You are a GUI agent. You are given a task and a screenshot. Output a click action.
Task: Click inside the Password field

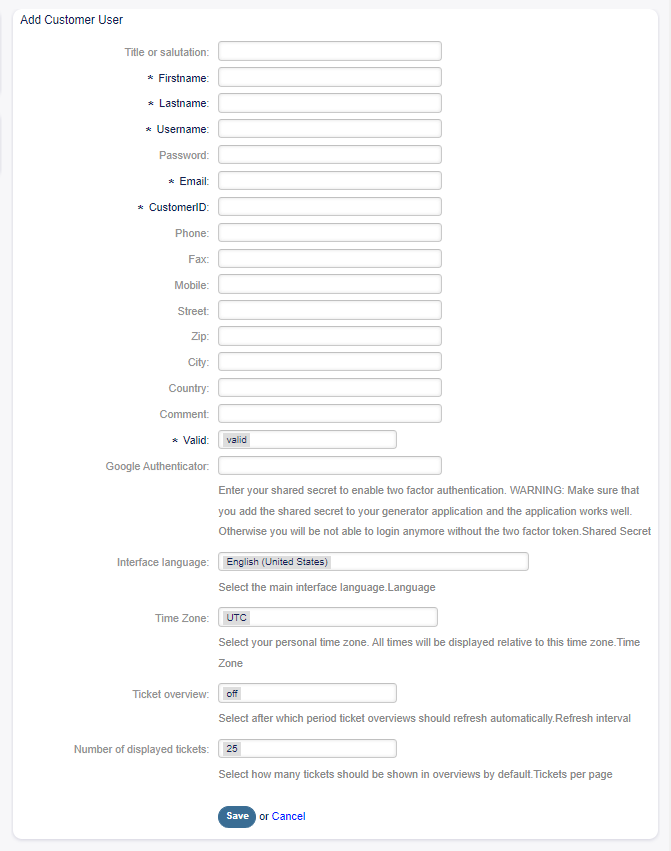(329, 154)
